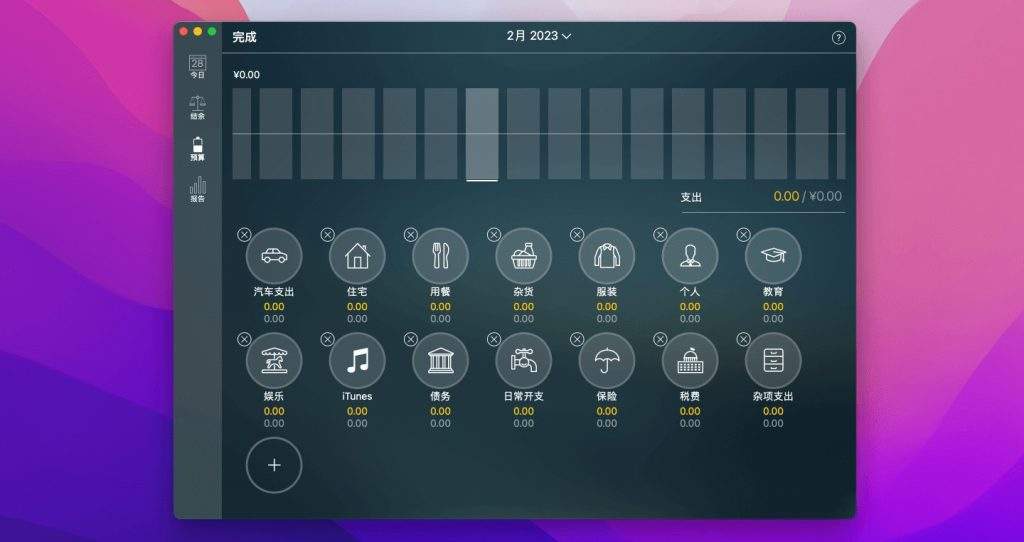The height and width of the screenshot is (542, 1024).
Task: Open the 结余 balance tab
Action: coord(197,108)
